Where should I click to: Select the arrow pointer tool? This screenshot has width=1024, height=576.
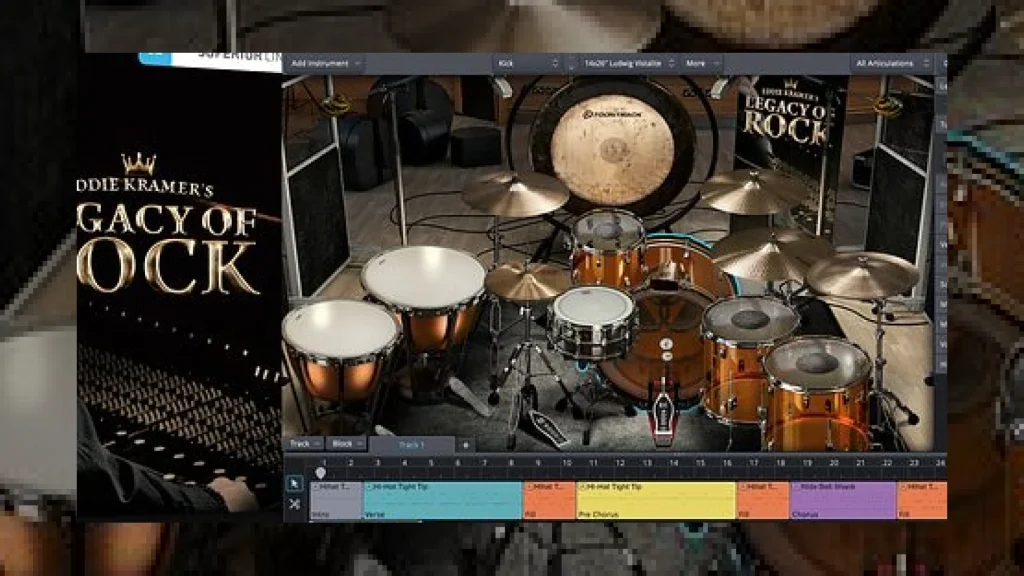295,484
